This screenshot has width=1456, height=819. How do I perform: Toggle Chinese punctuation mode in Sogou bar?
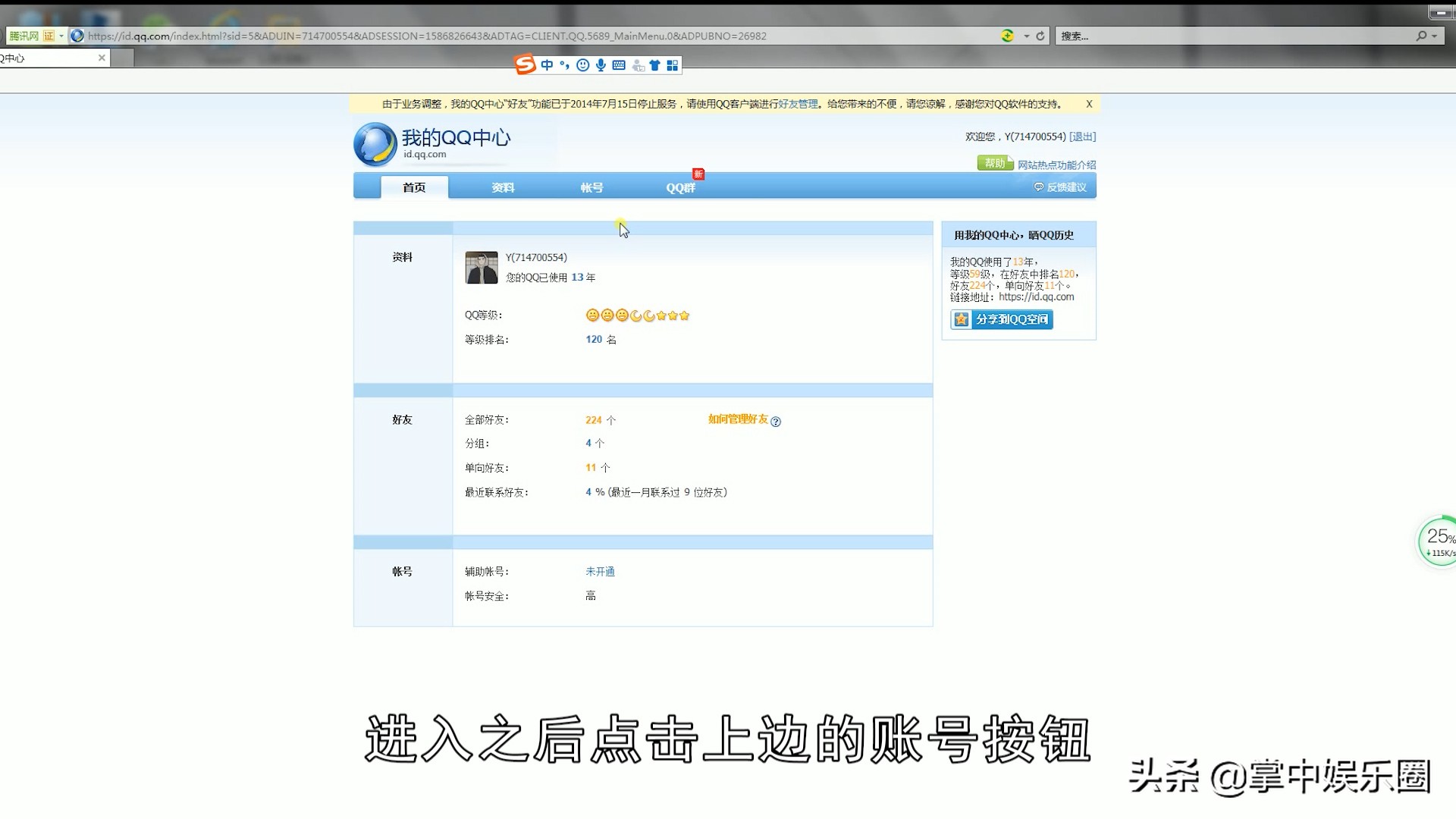coord(564,65)
